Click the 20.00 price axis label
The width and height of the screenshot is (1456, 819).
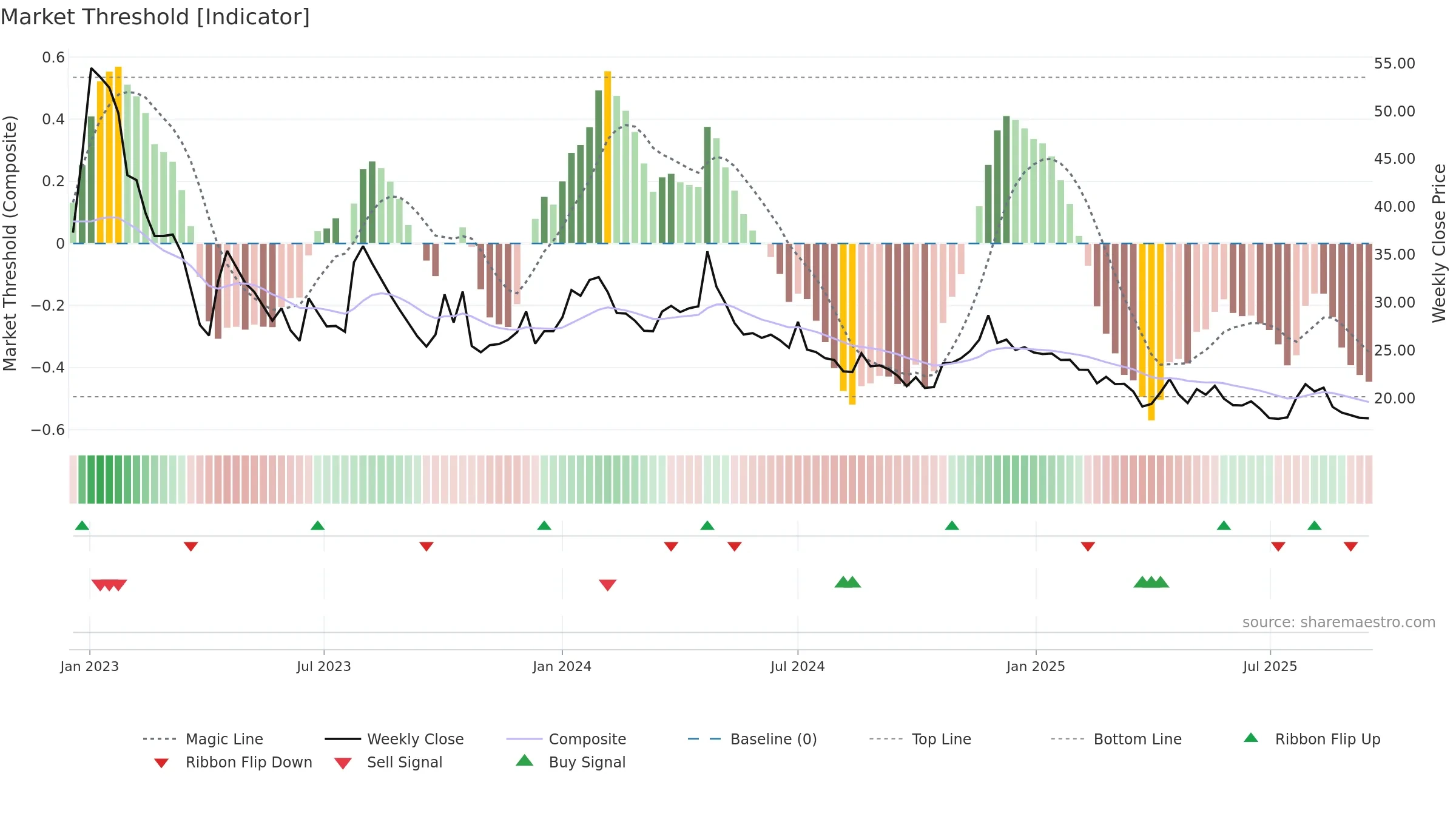1394,398
